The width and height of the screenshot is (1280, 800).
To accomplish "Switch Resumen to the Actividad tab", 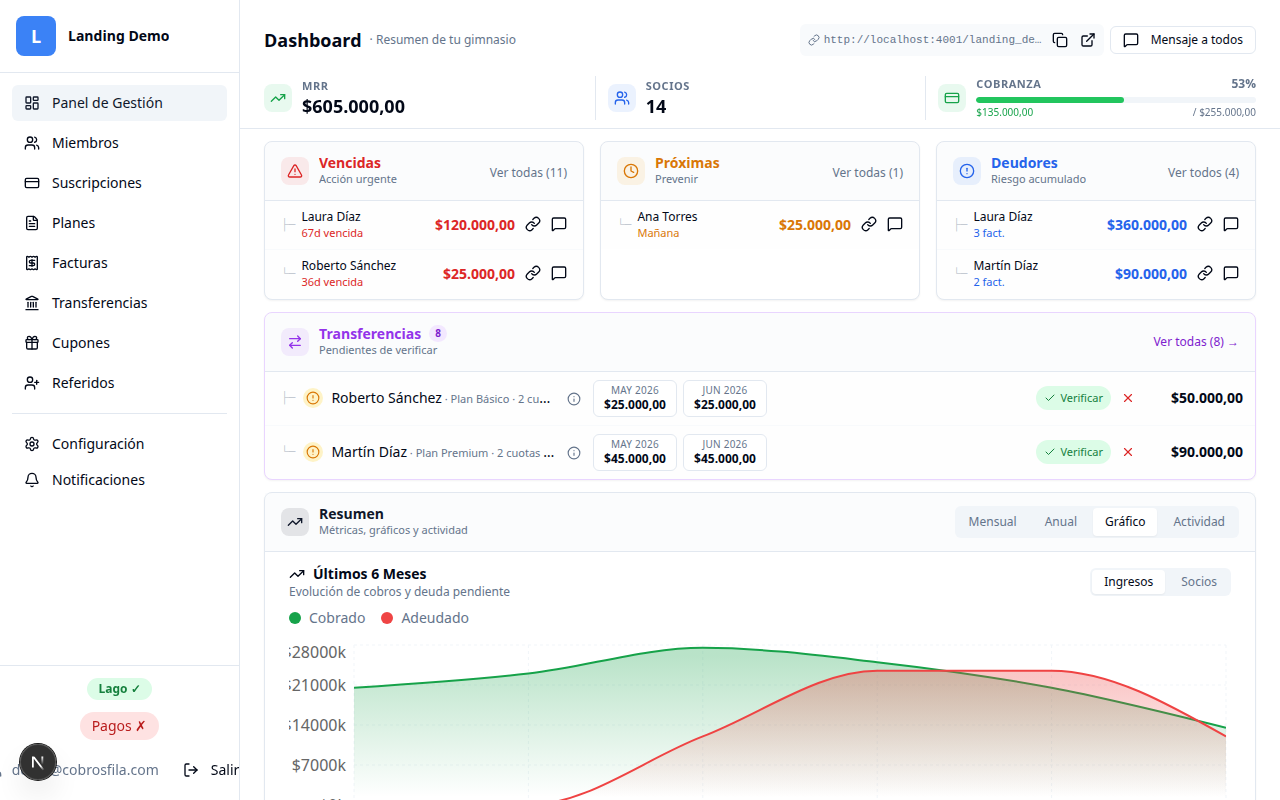I will (x=1198, y=522).
